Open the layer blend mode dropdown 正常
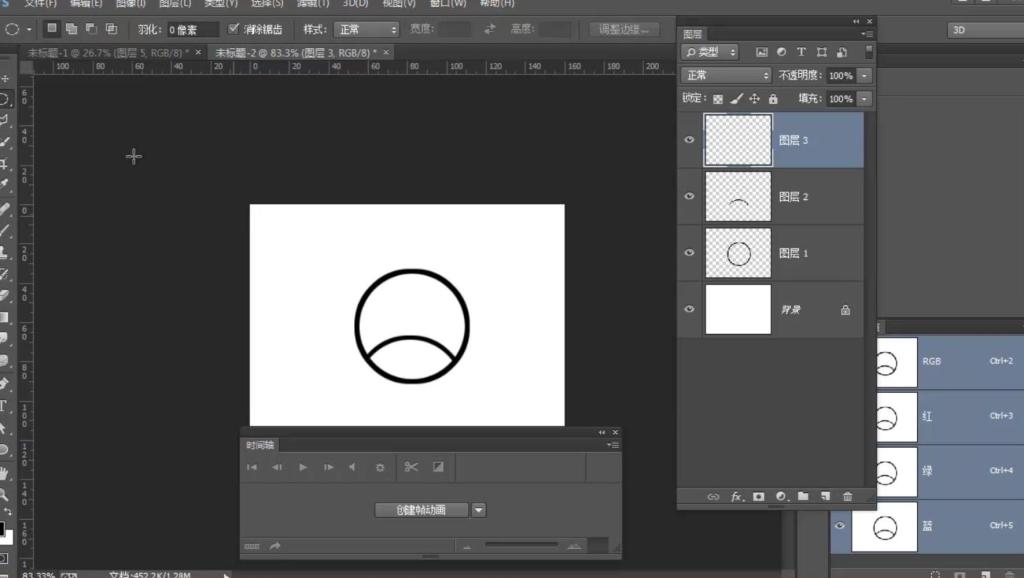This screenshot has width=1024, height=578. pyautogui.click(x=726, y=76)
